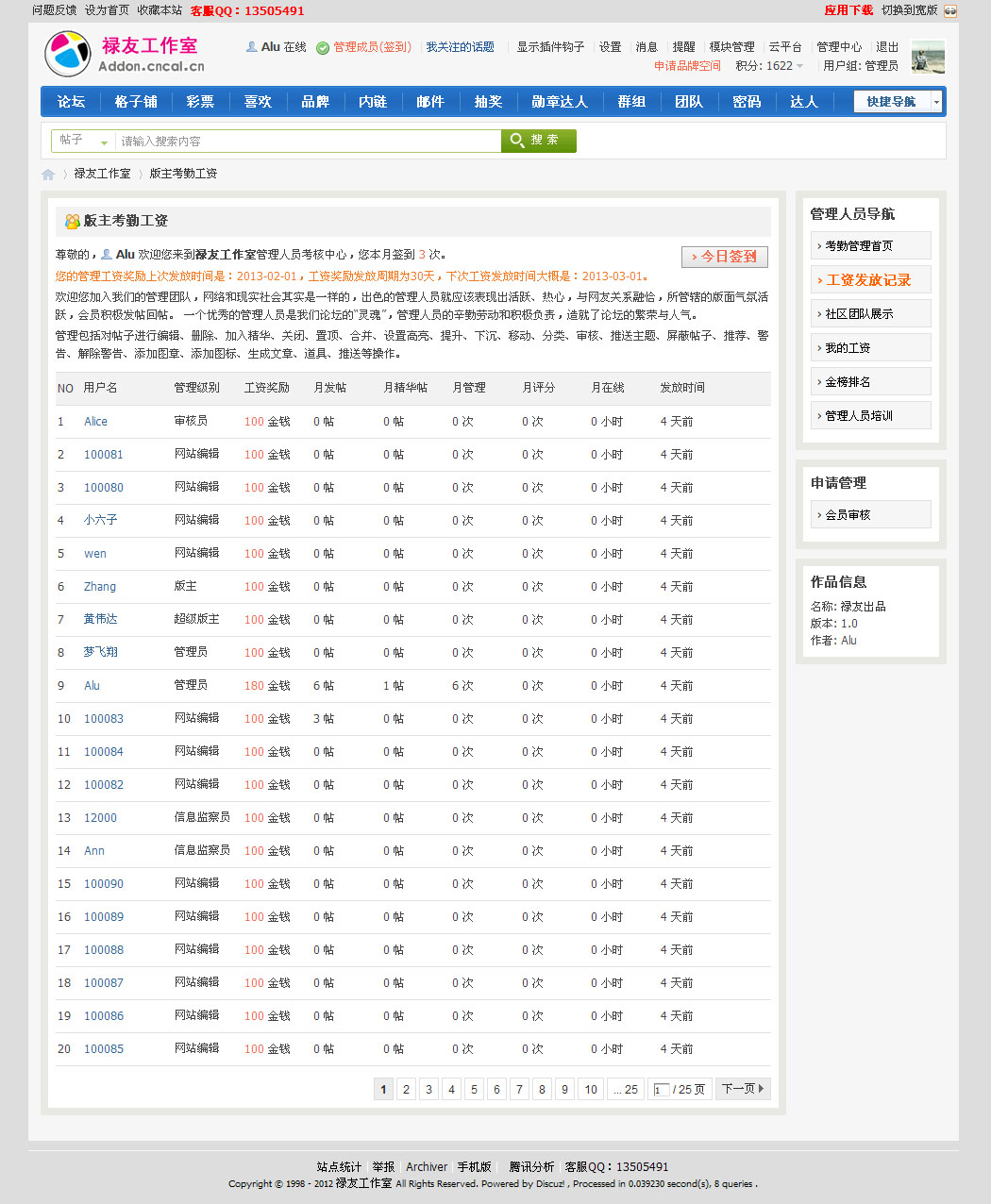Click the 禄友工作室 site logo

[124, 54]
